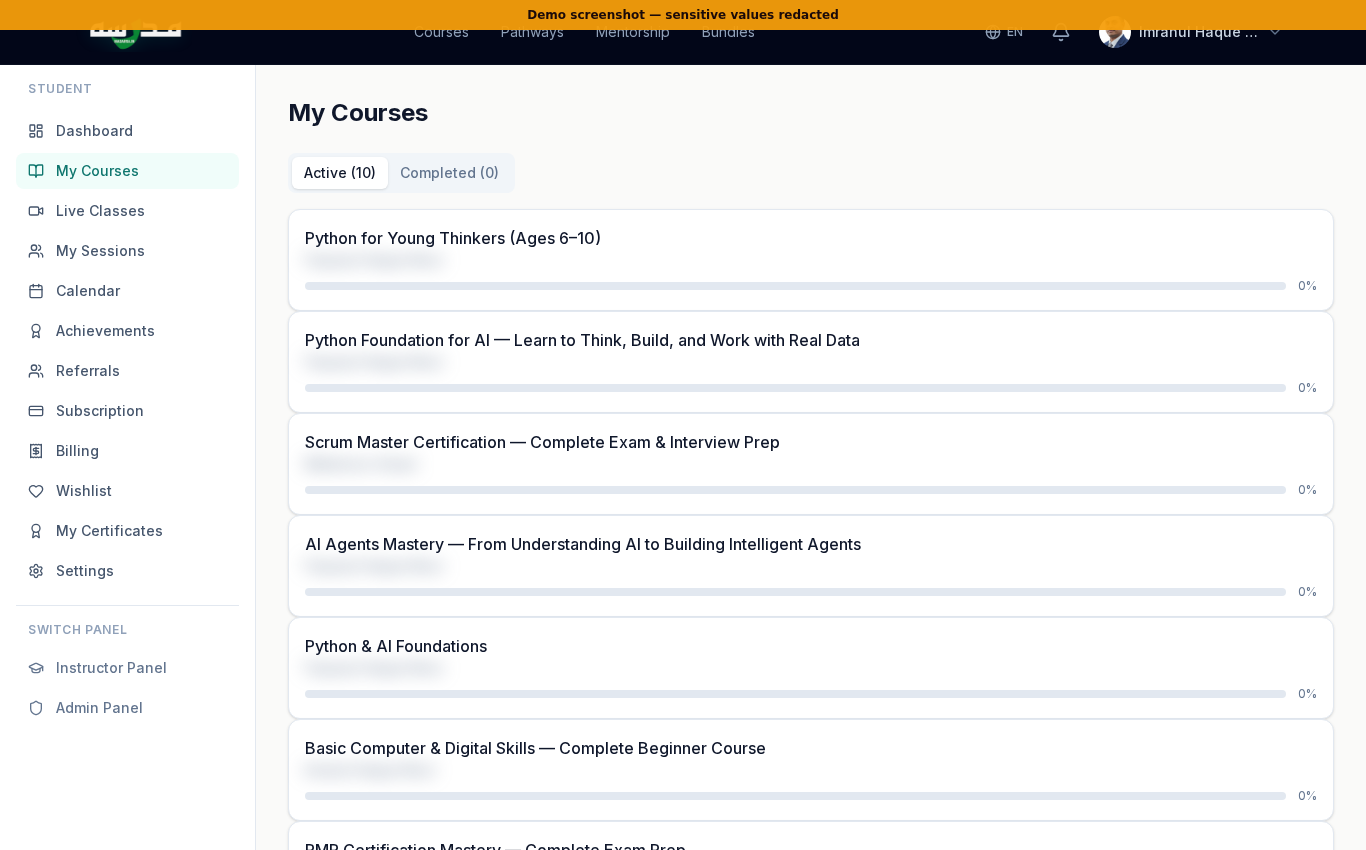Open Courses in top navigation
This screenshot has height=850, width=1366.
click(x=441, y=32)
